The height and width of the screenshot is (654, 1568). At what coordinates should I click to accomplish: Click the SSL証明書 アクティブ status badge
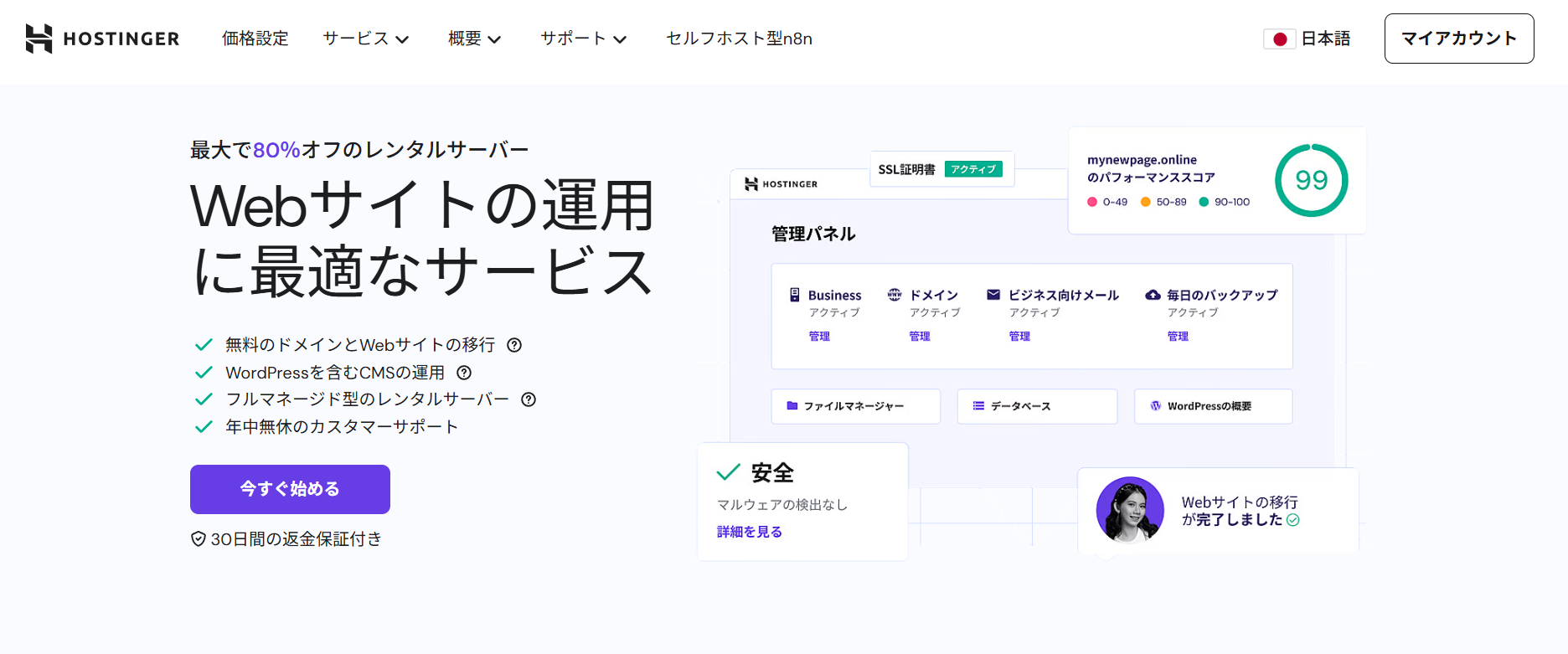[973, 169]
